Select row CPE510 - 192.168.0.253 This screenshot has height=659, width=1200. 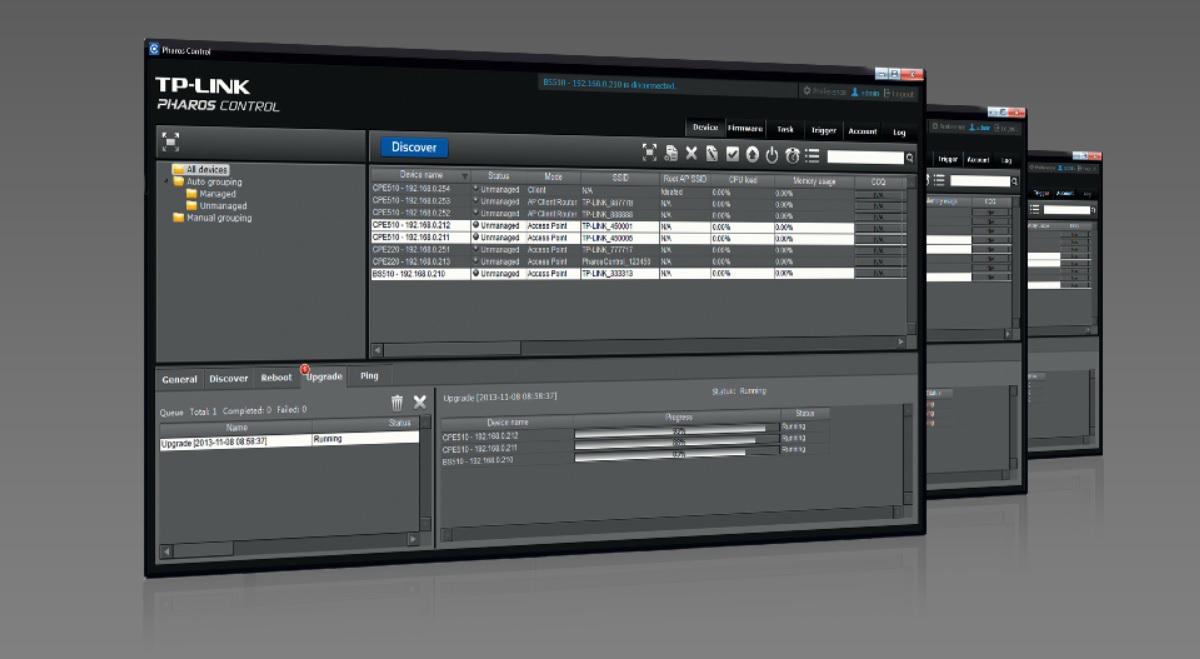[x=638, y=202]
